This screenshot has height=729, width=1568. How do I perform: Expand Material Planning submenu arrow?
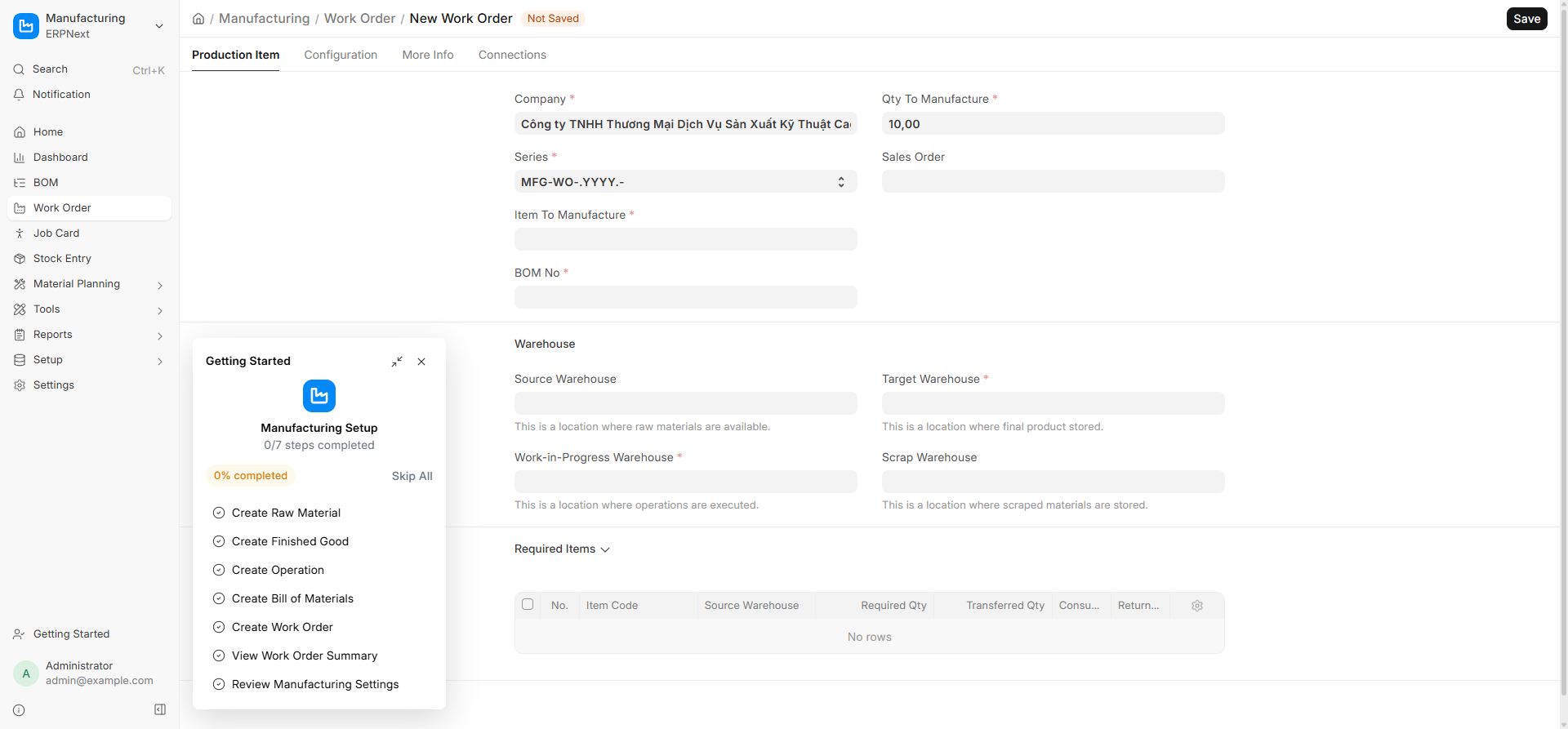160,285
